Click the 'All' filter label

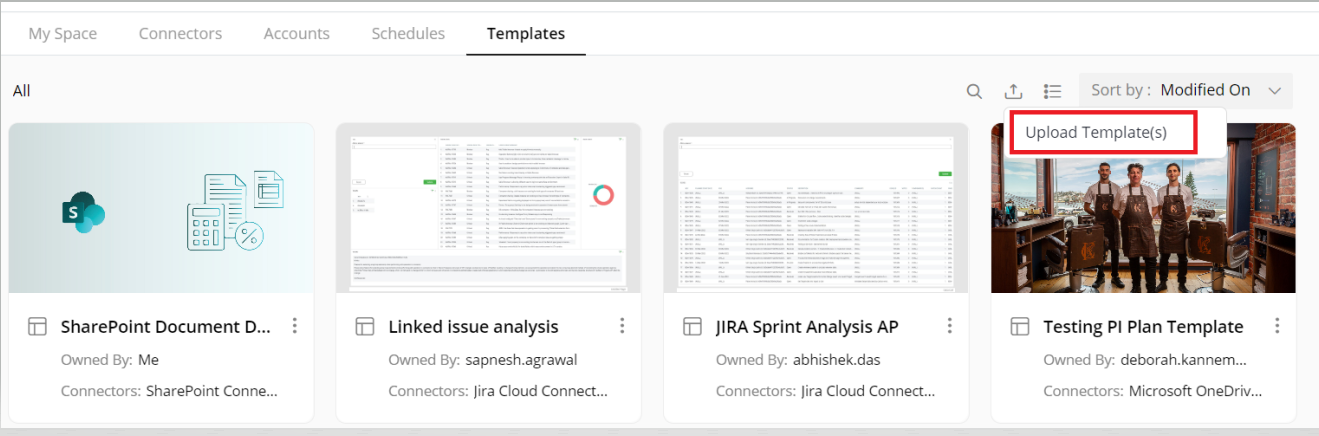pos(22,91)
